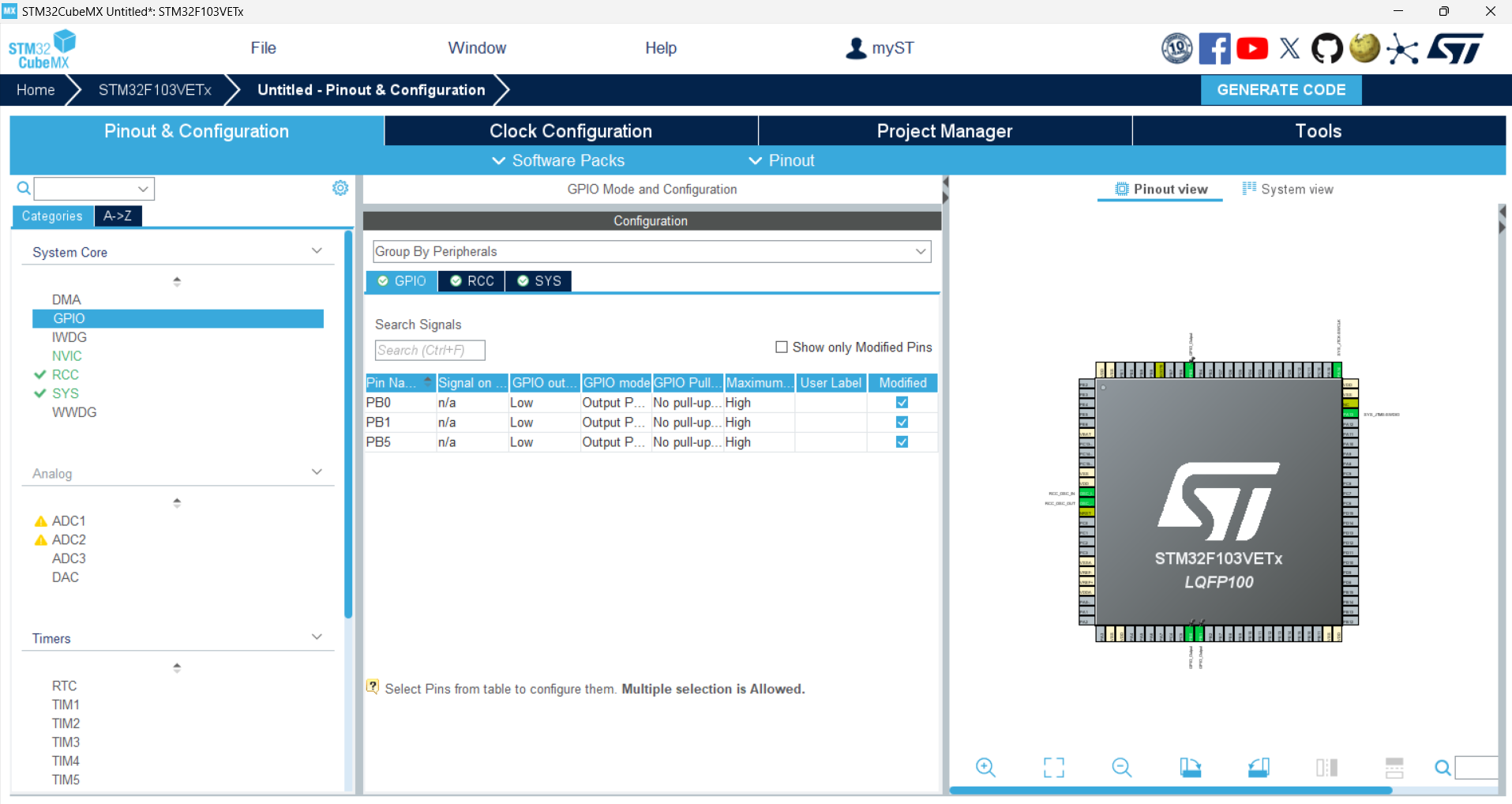Viewport: 1512px width, 804px height.
Task: Open the GitHub icon link
Action: 1326,48
